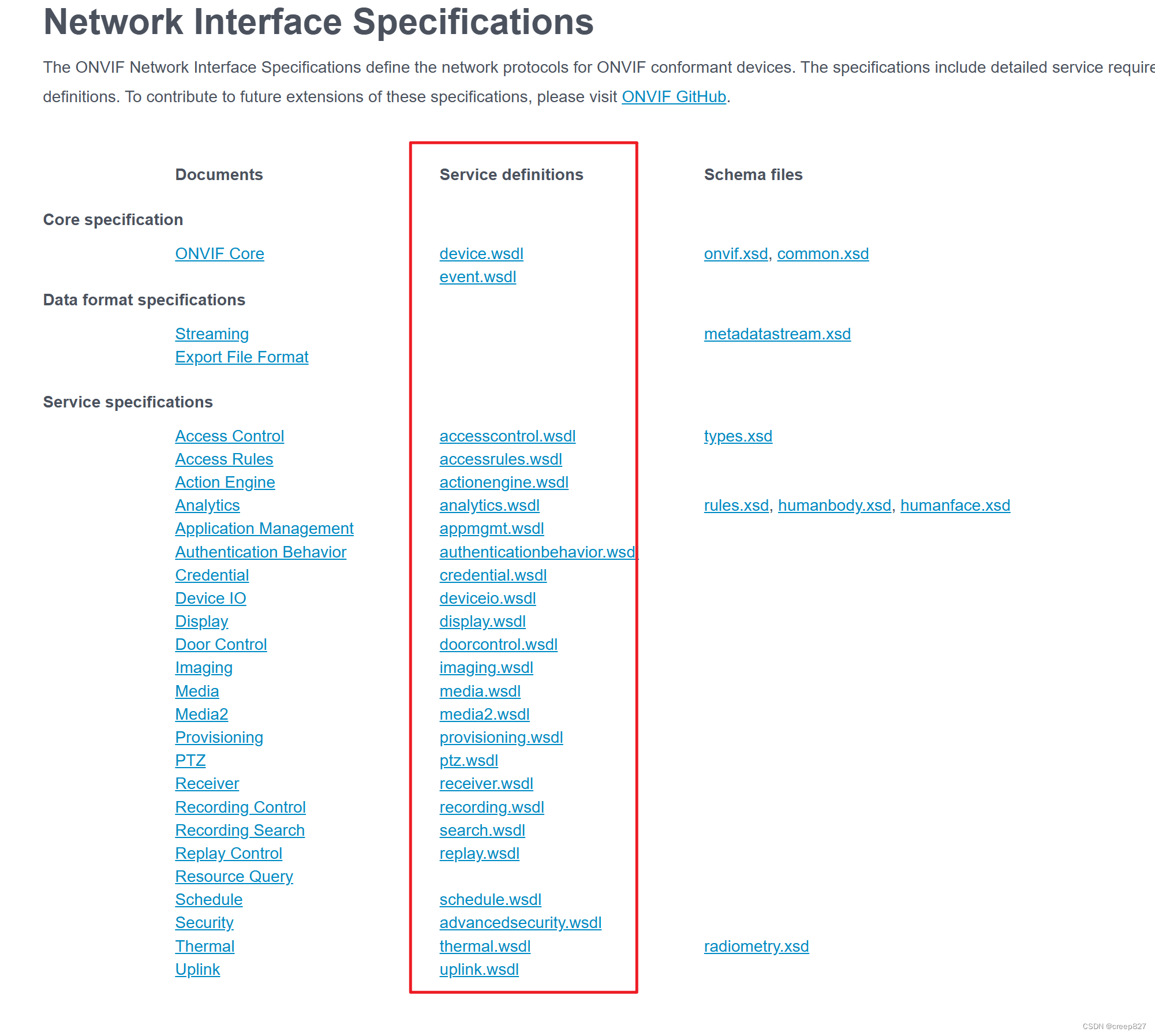Image resolution: width=1155 pixels, height=1036 pixels.
Task: Open the radiometry.xsd schema file
Action: pos(756,946)
